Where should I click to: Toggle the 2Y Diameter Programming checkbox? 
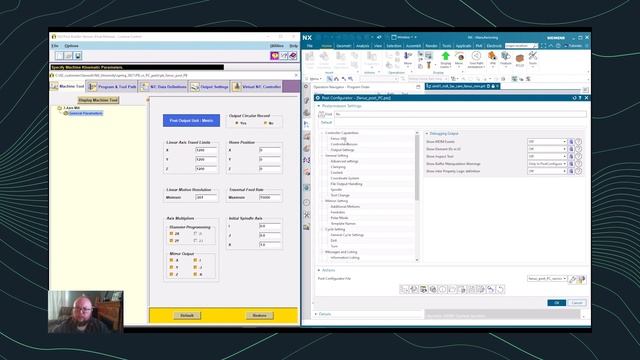pyautogui.click(x=171, y=241)
